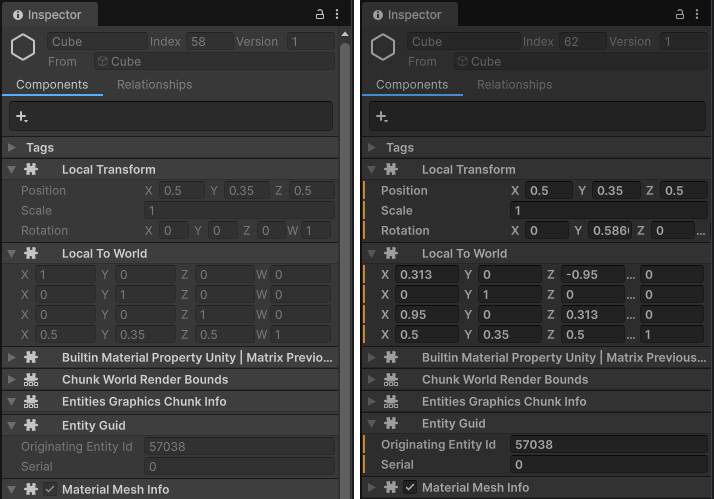Click the Scale field in the right Inspector

(x=608, y=210)
